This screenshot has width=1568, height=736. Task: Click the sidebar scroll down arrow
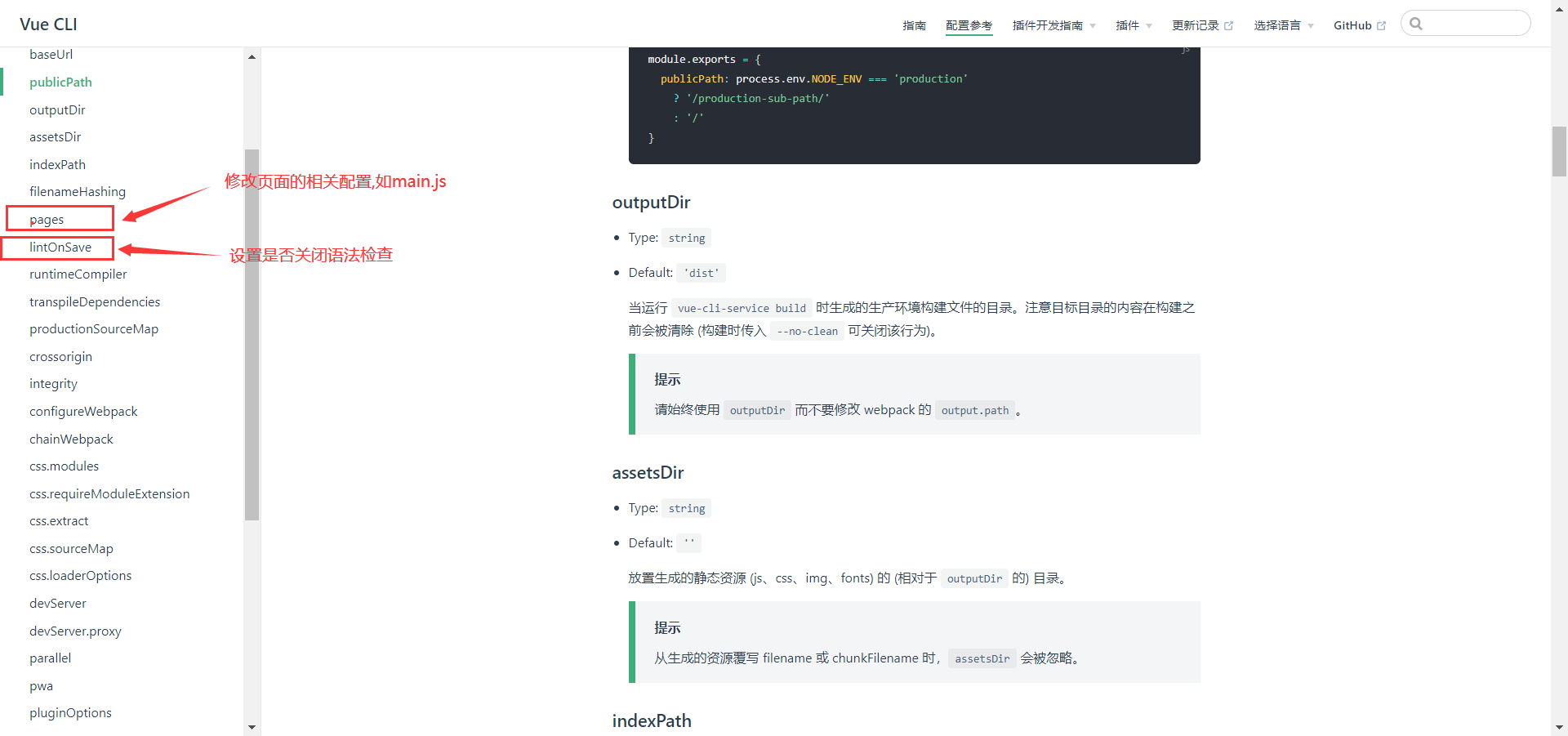[252, 727]
